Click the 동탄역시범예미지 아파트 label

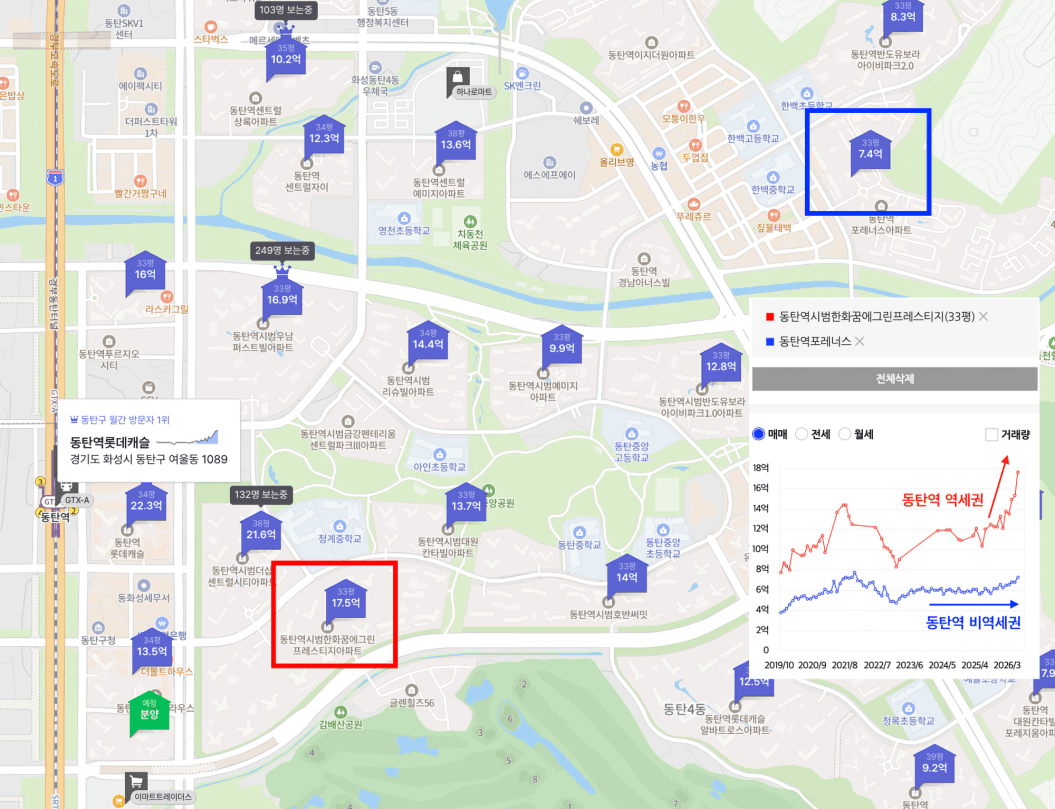(x=543, y=391)
